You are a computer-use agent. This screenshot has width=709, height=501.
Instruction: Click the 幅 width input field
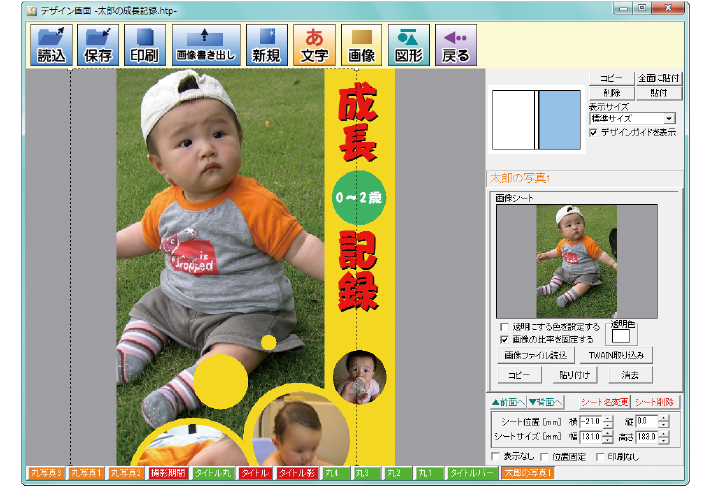coord(591,437)
